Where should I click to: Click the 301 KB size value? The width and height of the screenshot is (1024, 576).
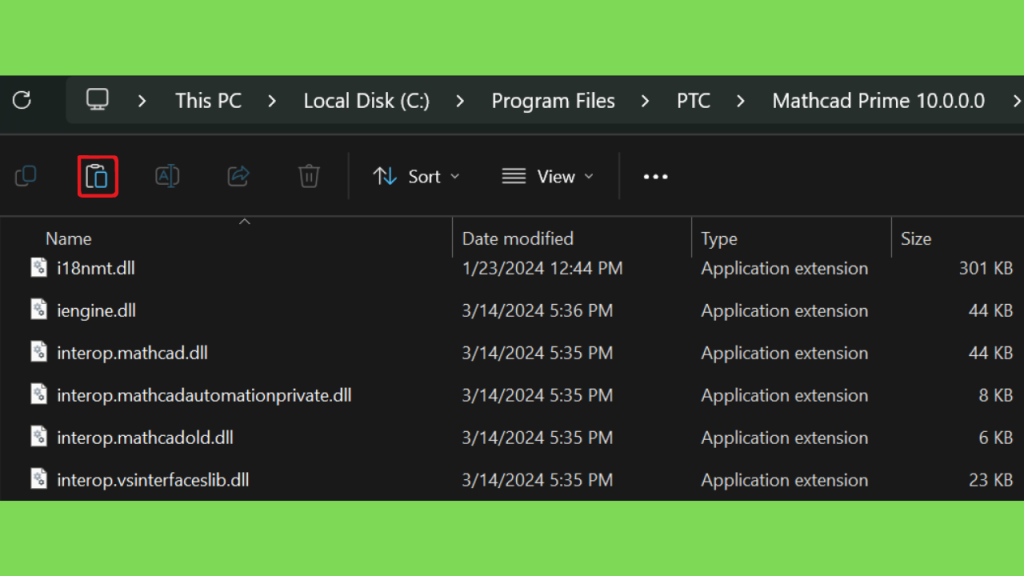(x=985, y=268)
